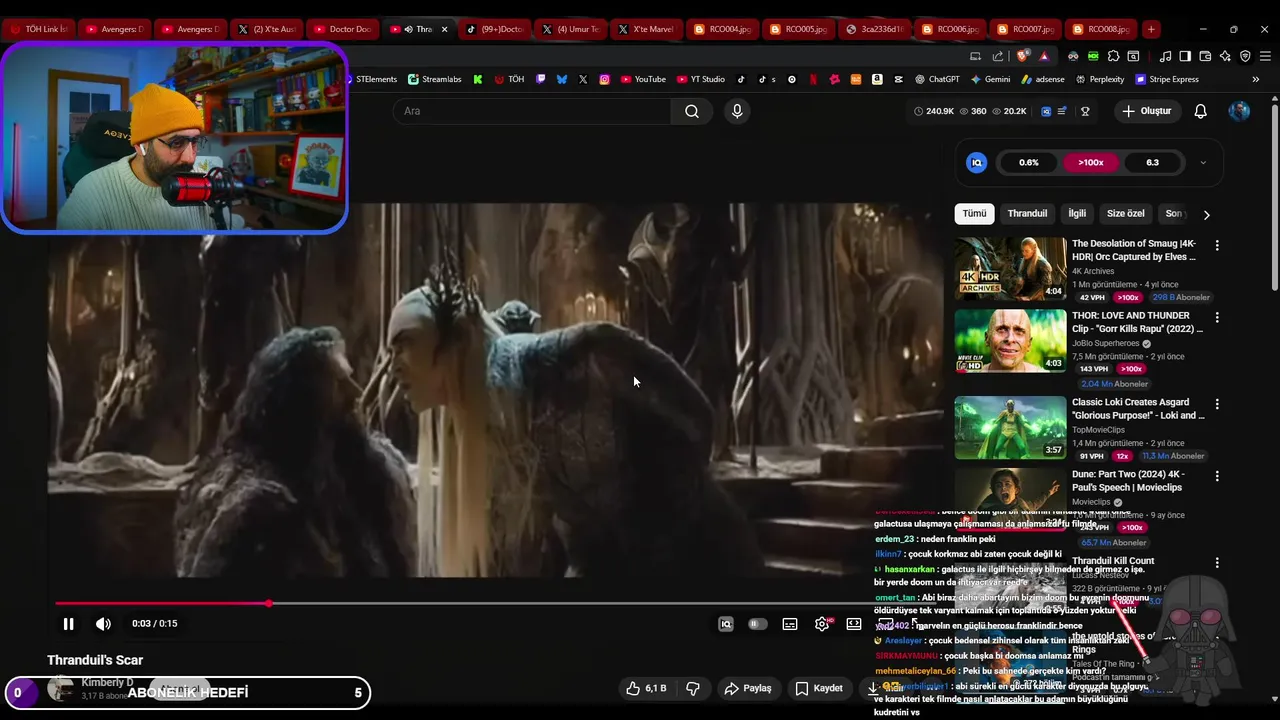This screenshot has height=720, width=1280.
Task: Click the Kimberly D channel avatar
Action: point(61,688)
